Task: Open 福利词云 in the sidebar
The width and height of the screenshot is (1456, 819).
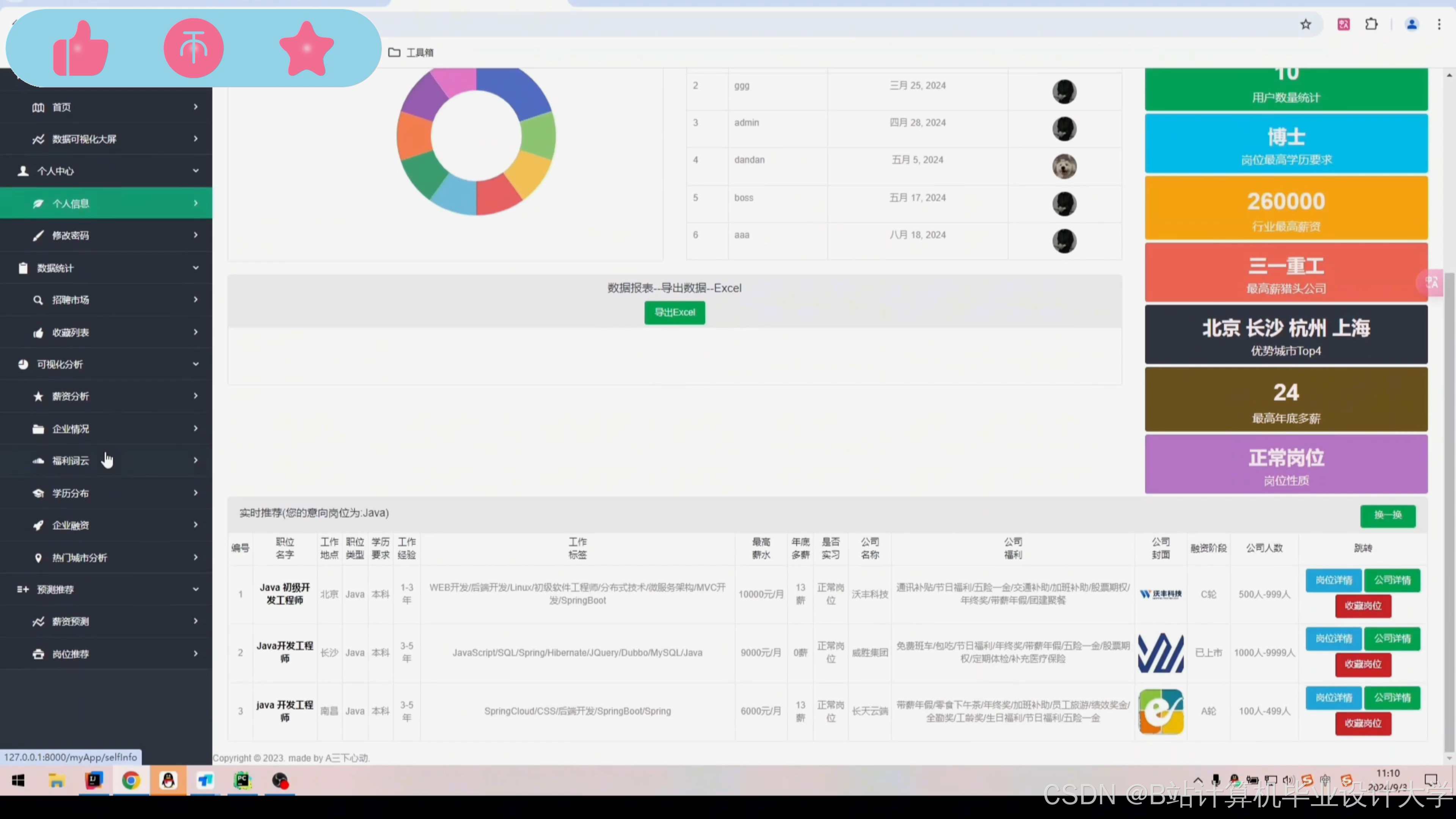Action: pos(71,461)
